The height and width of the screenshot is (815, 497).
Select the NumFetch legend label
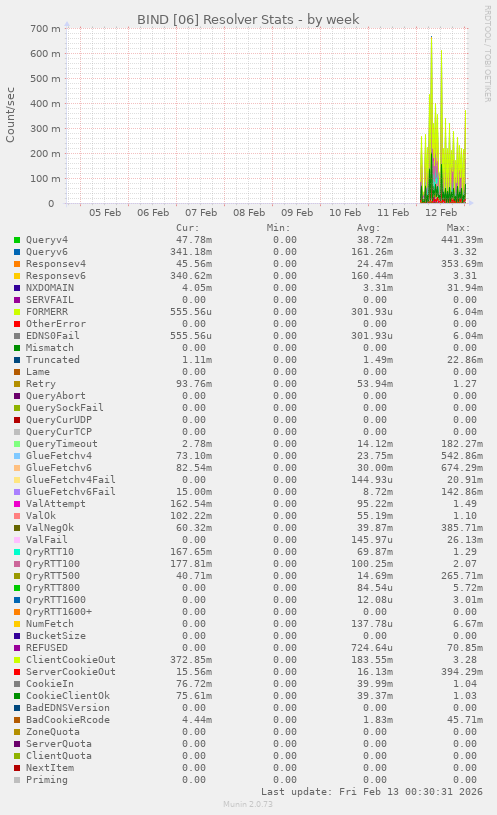tap(50, 624)
